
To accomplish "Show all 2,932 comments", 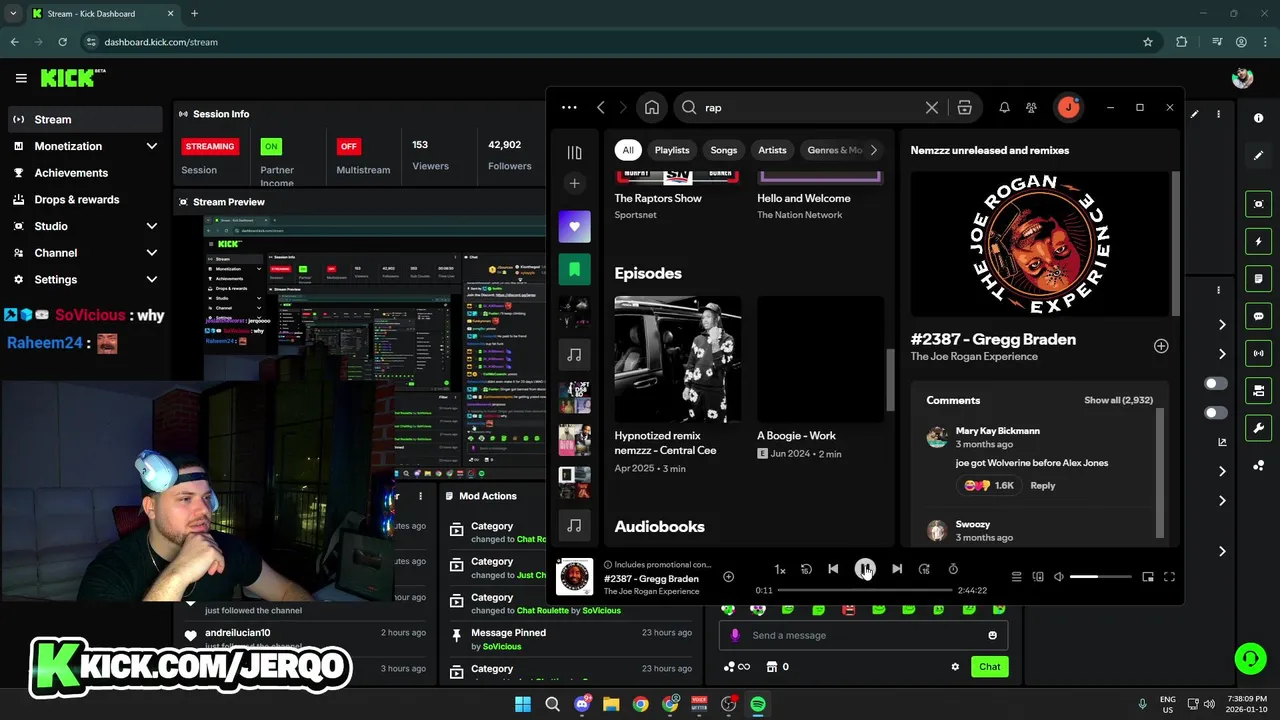I will point(1118,400).
